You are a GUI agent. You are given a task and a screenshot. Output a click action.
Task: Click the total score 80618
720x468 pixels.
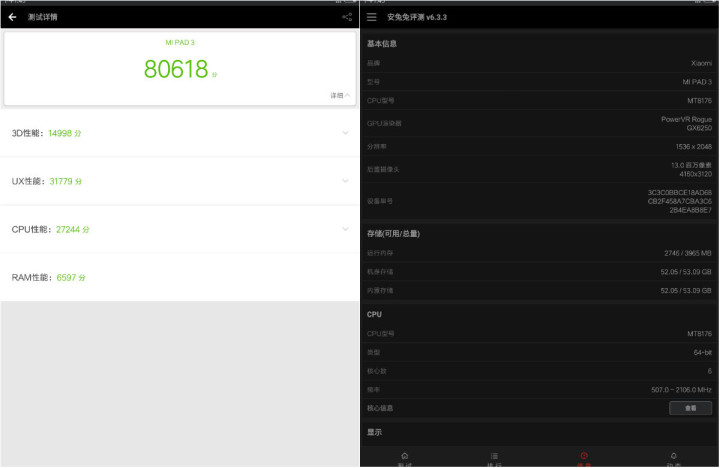(176, 69)
